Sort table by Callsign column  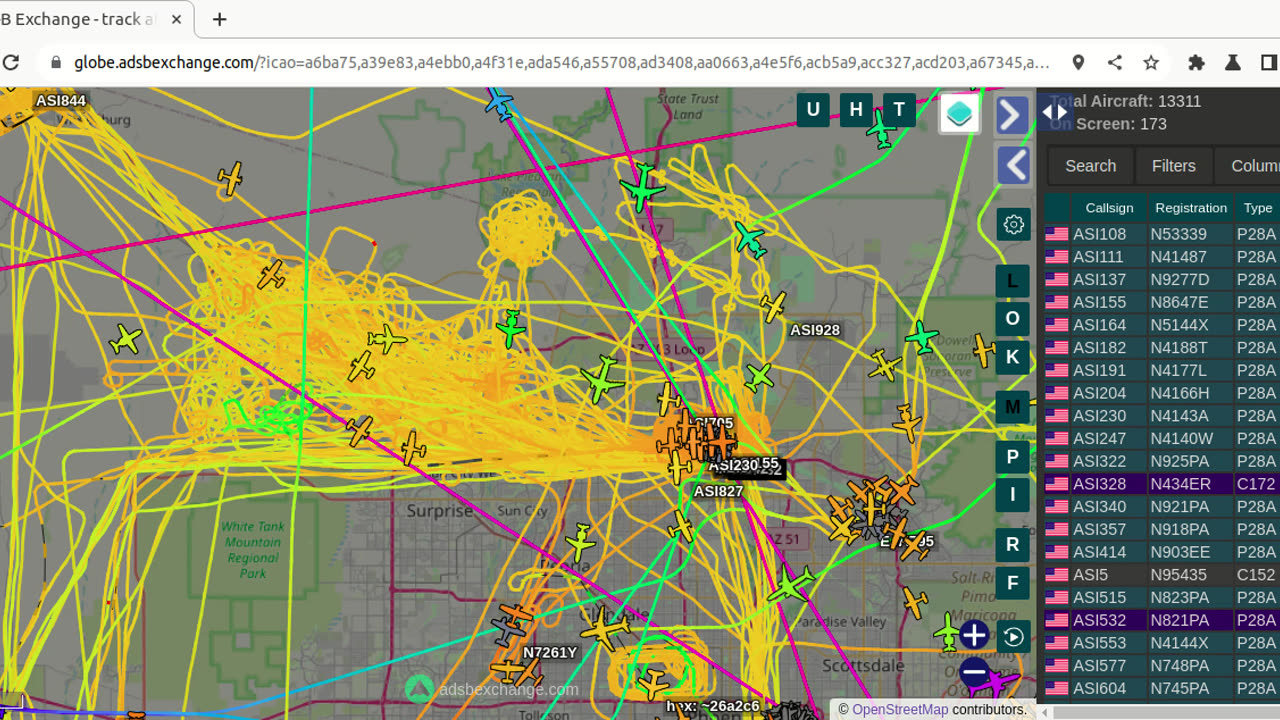click(1109, 208)
